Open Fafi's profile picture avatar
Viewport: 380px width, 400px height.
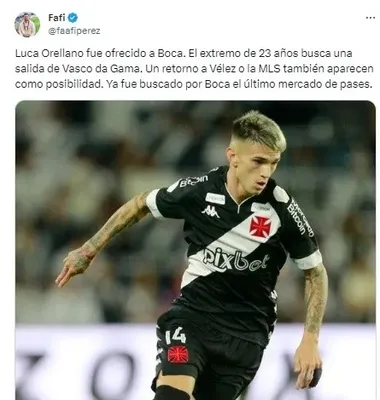coord(27,24)
